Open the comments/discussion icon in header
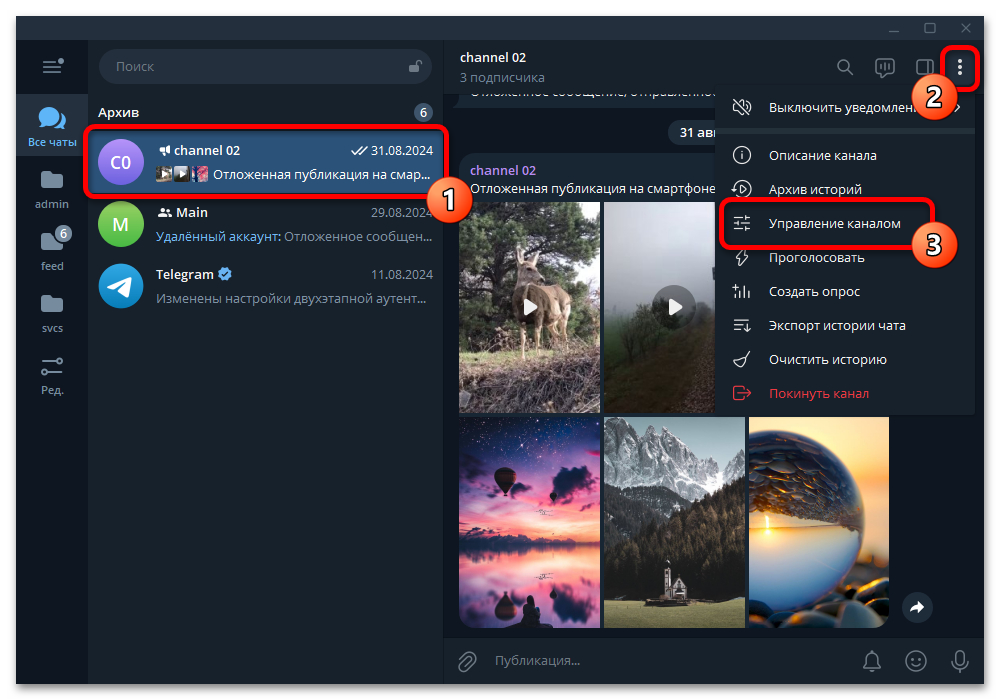Viewport: 1000px width, 700px height. [x=885, y=66]
